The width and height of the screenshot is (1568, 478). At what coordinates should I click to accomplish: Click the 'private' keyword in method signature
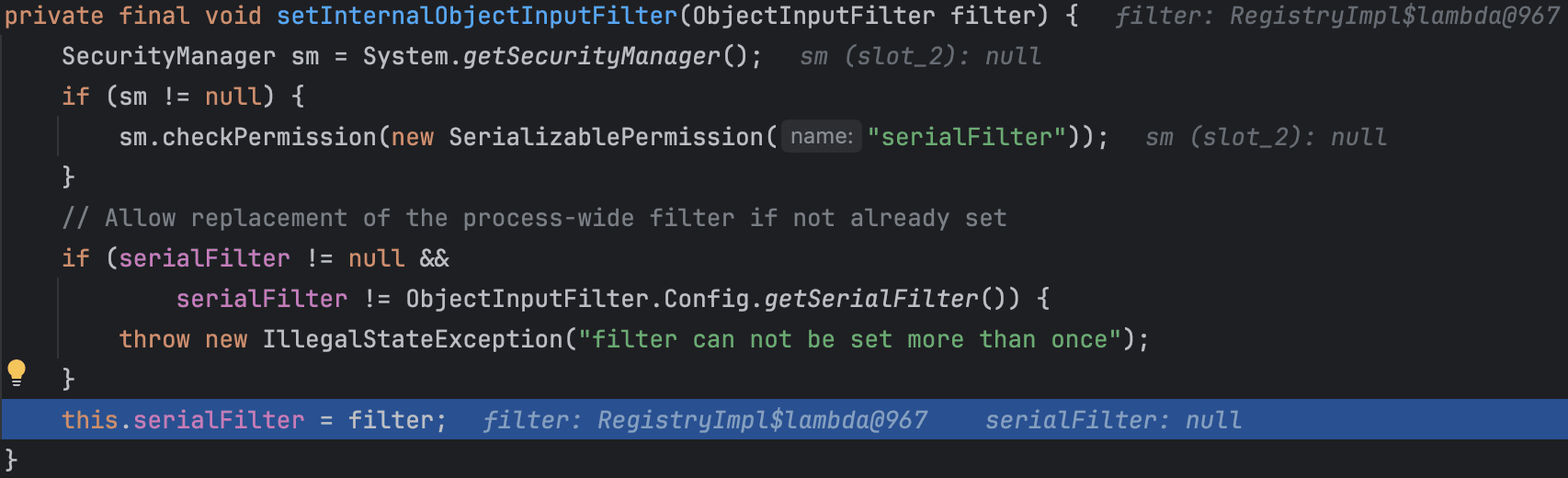pos(54,16)
